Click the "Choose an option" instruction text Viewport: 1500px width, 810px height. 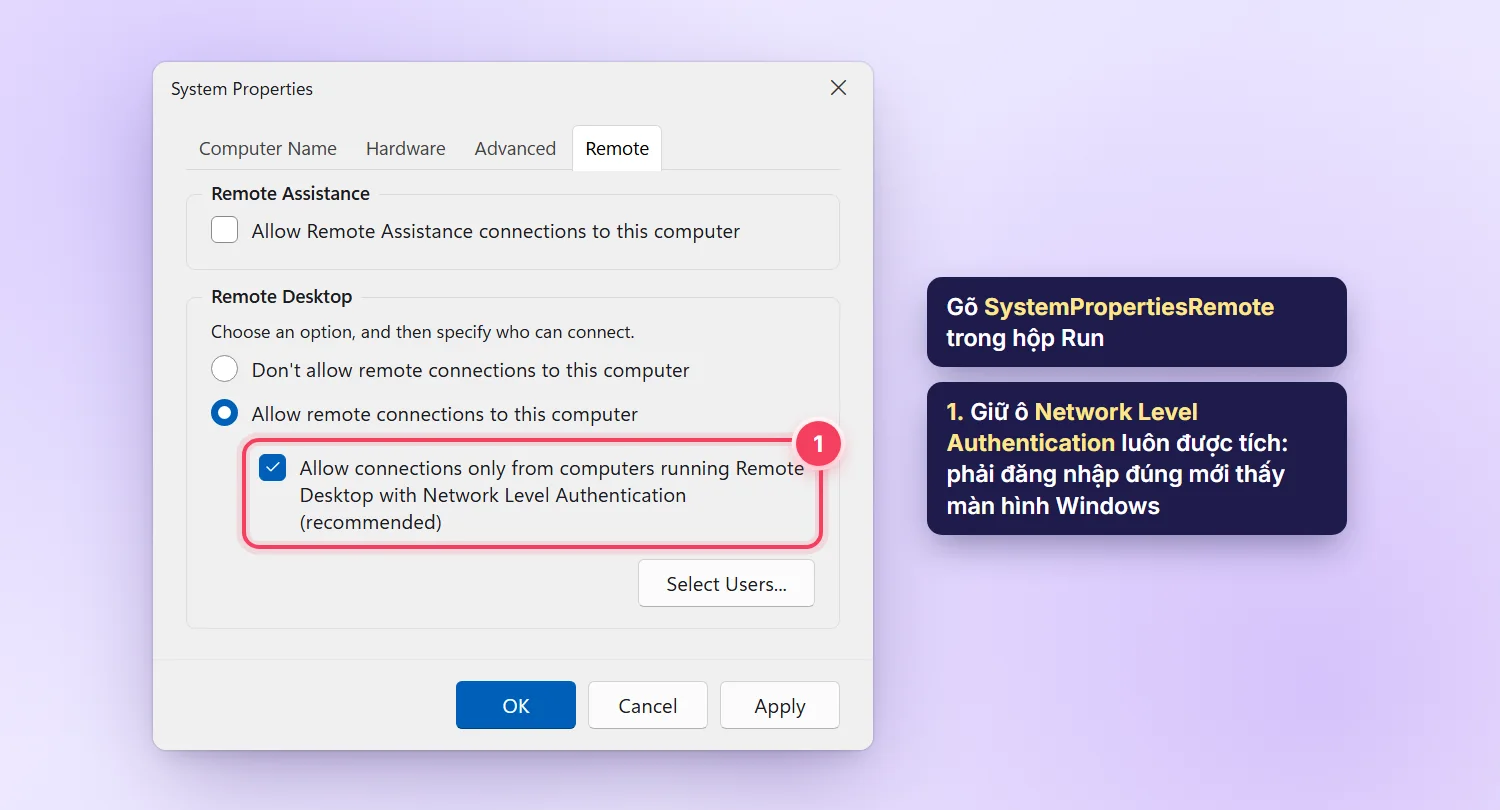click(x=423, y=331)
